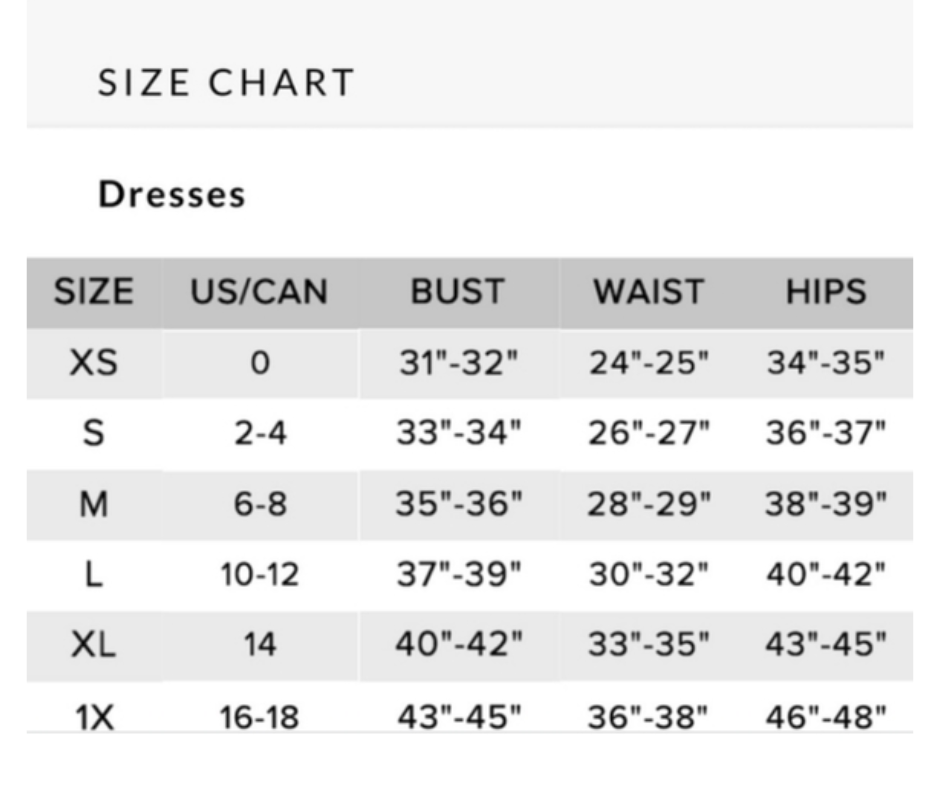Image resolution: width=940 pixels, height=788 pixels.
Task: Click the WAIST column header
Action: click(648, 292)
